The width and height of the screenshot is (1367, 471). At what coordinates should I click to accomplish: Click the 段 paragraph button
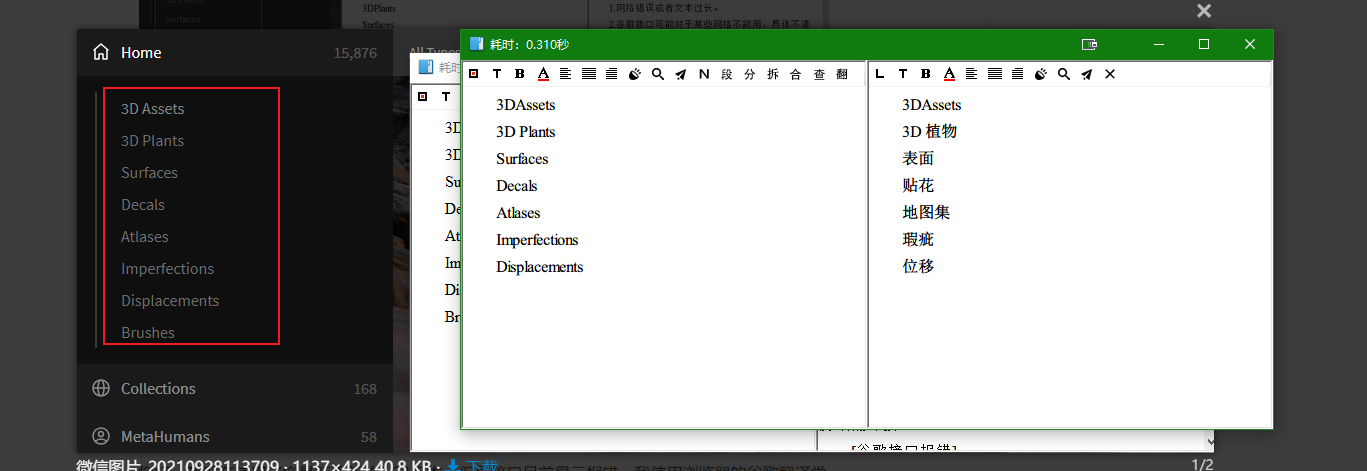(727, 74)
